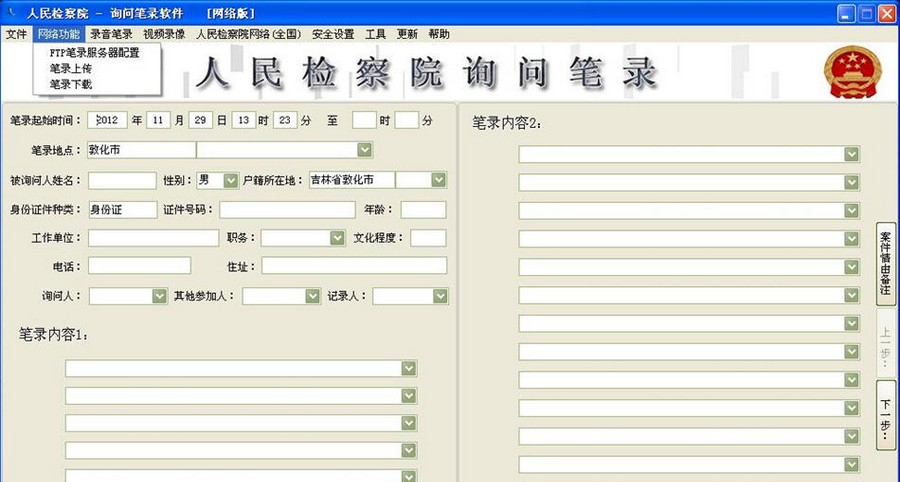
Task: Expand first 笔录内容1 combo box arrow
Action: [409, 368]
